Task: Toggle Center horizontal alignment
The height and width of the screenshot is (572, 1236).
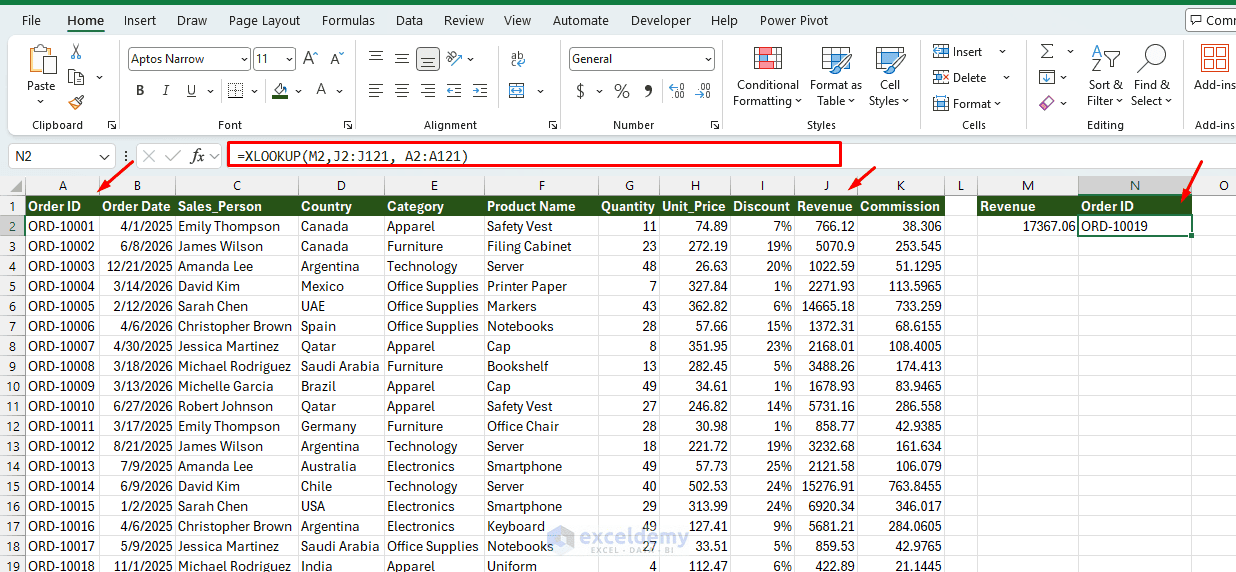Action: point(402,91)
